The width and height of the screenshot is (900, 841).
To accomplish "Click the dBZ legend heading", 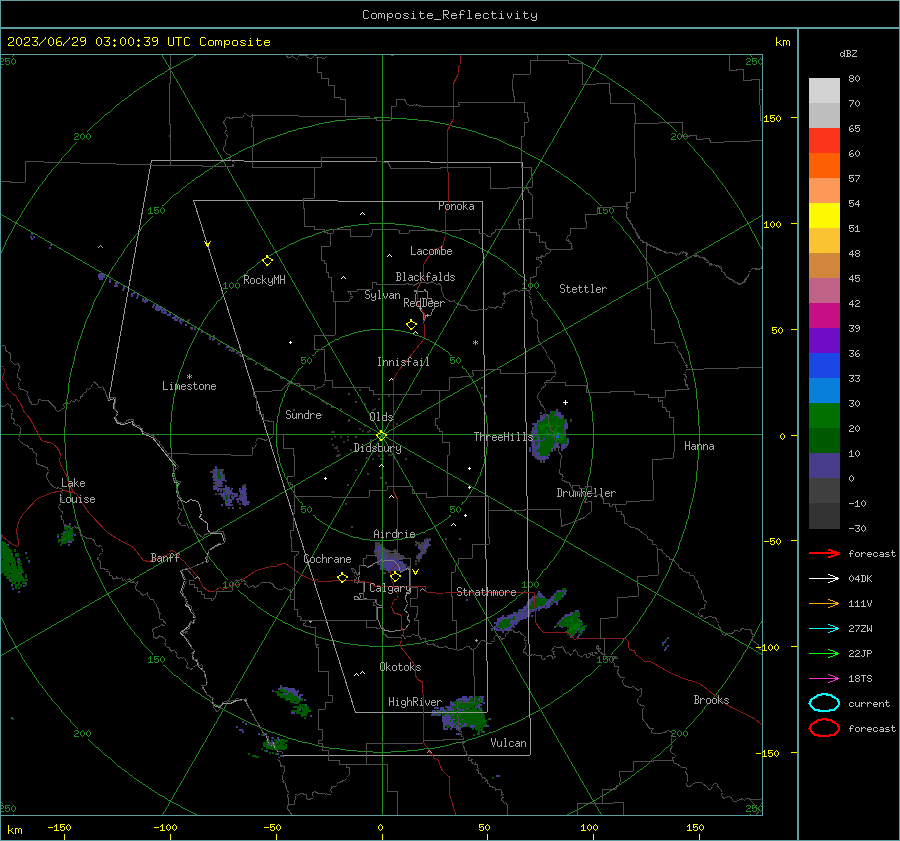I will [x=848, y=54].
